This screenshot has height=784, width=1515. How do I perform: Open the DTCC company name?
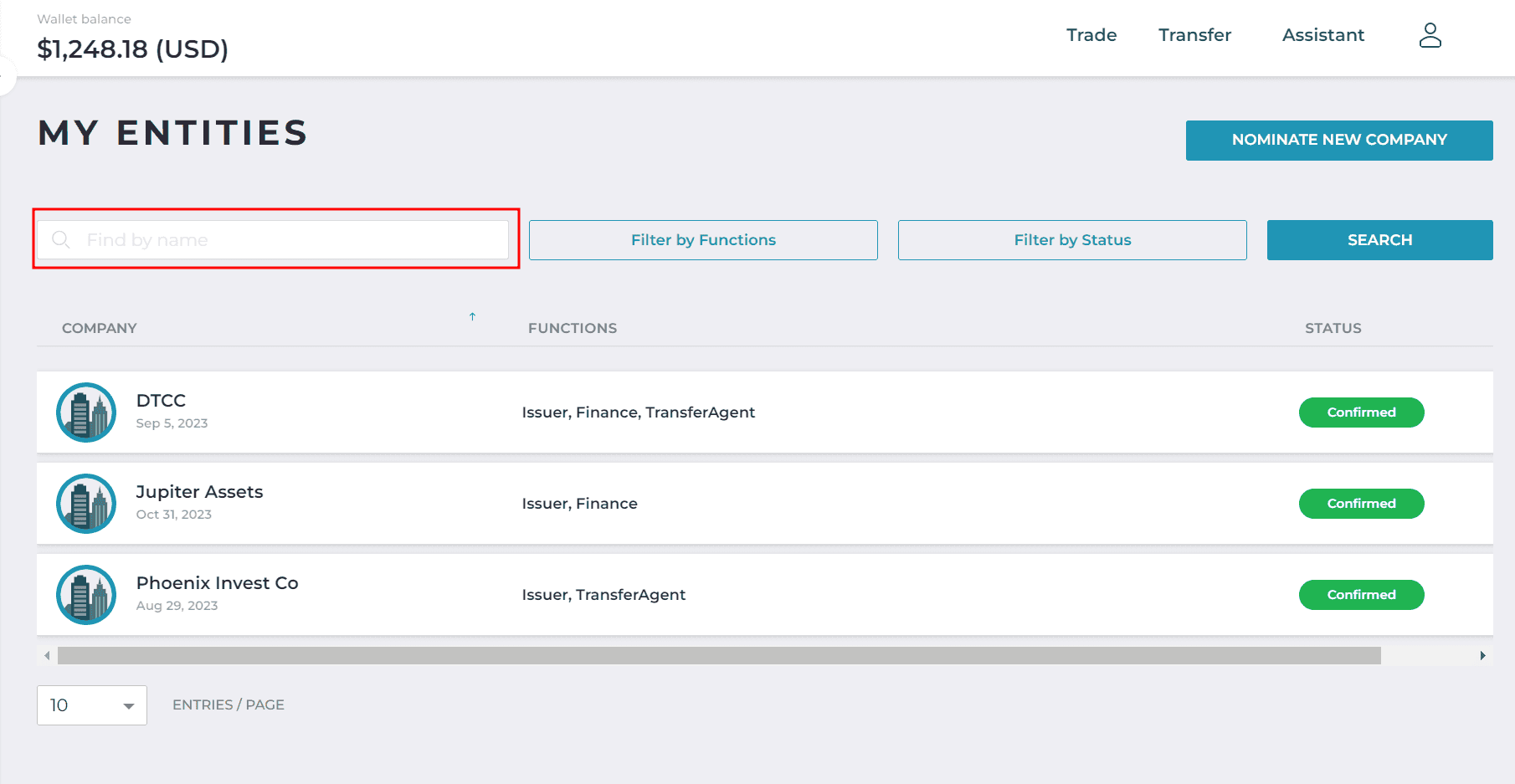pyautogui.click(x=161, y=401)
